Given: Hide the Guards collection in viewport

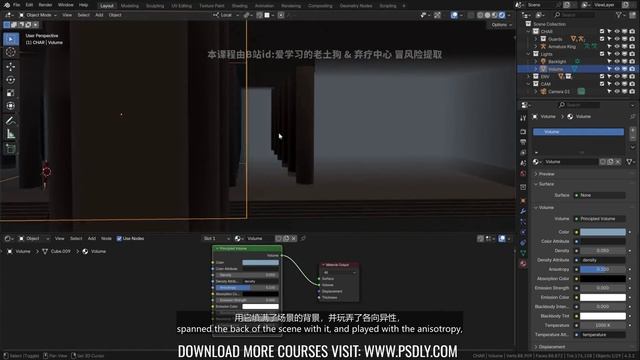Looking at the screenshot, I should [x=617, y=39].
